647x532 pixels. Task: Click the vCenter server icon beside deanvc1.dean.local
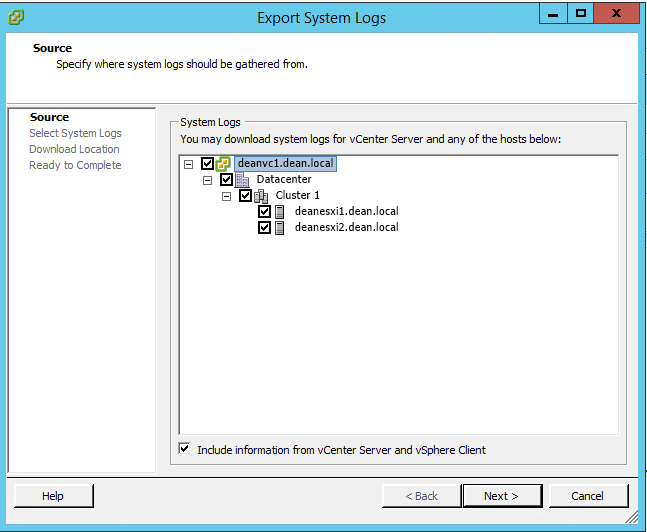coord(224,164)
